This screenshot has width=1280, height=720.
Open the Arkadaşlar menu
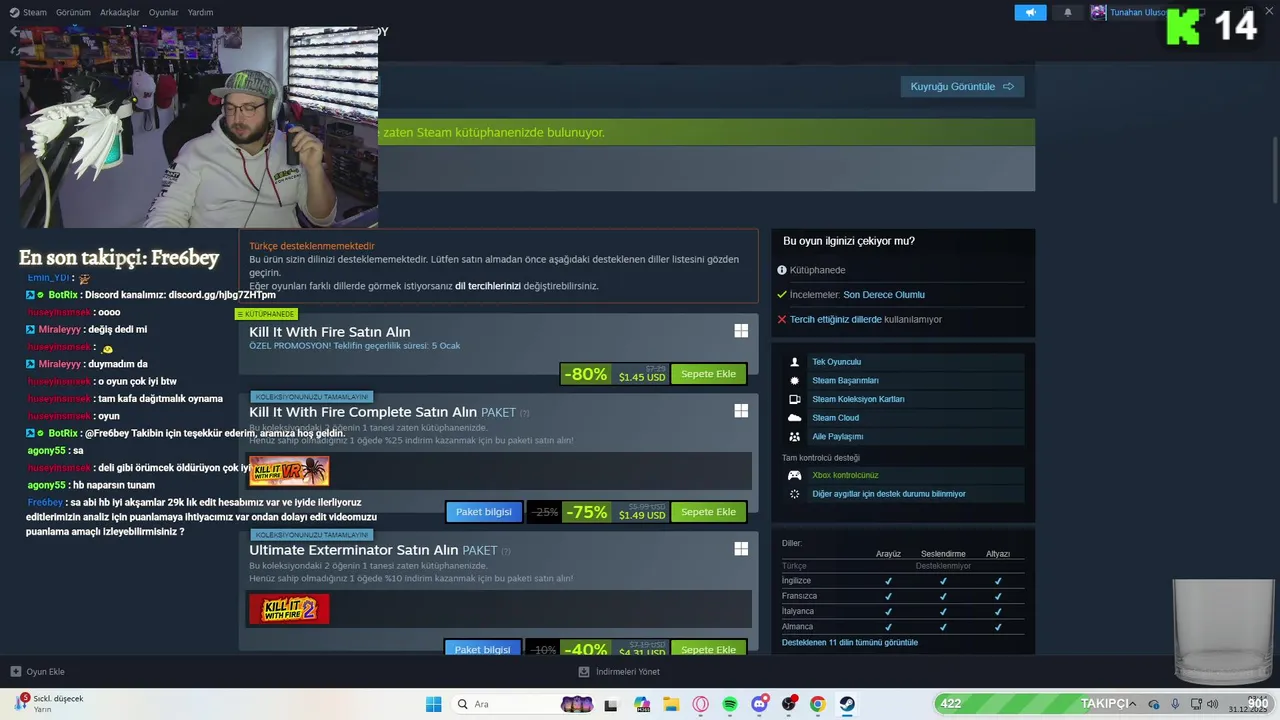click(120, 12)
